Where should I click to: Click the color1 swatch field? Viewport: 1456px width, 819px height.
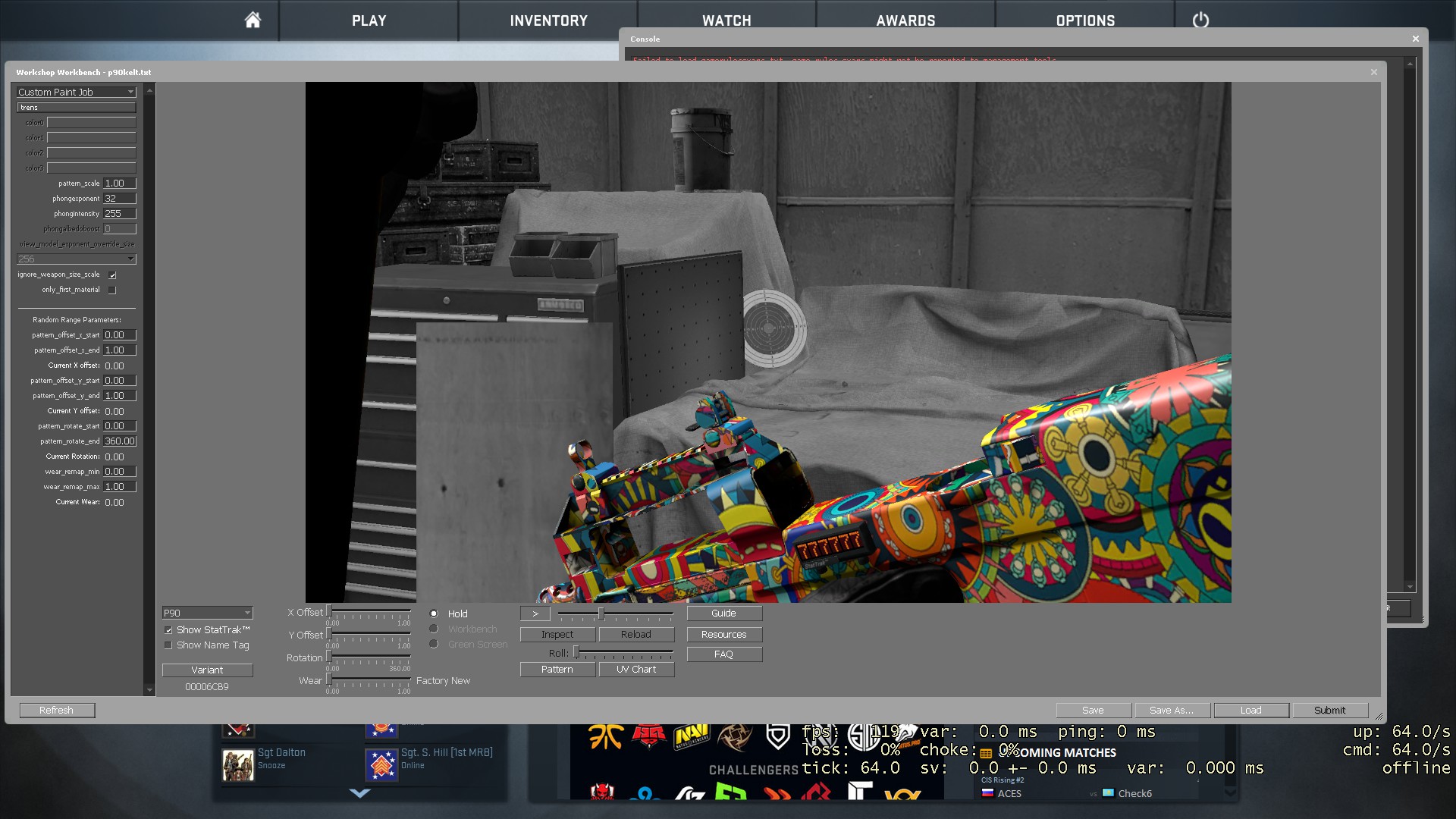[x=92, y=137]
